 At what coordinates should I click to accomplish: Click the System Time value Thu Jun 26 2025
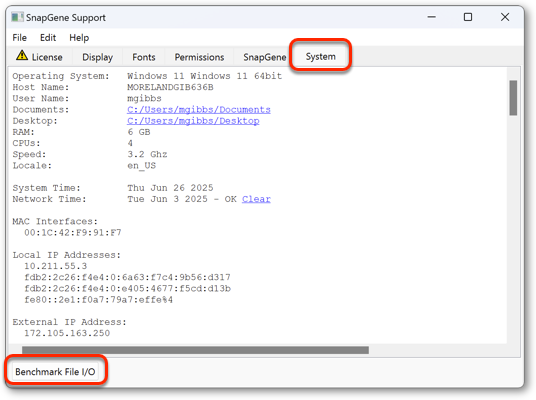pyautogui.click(x=170, y=188)
